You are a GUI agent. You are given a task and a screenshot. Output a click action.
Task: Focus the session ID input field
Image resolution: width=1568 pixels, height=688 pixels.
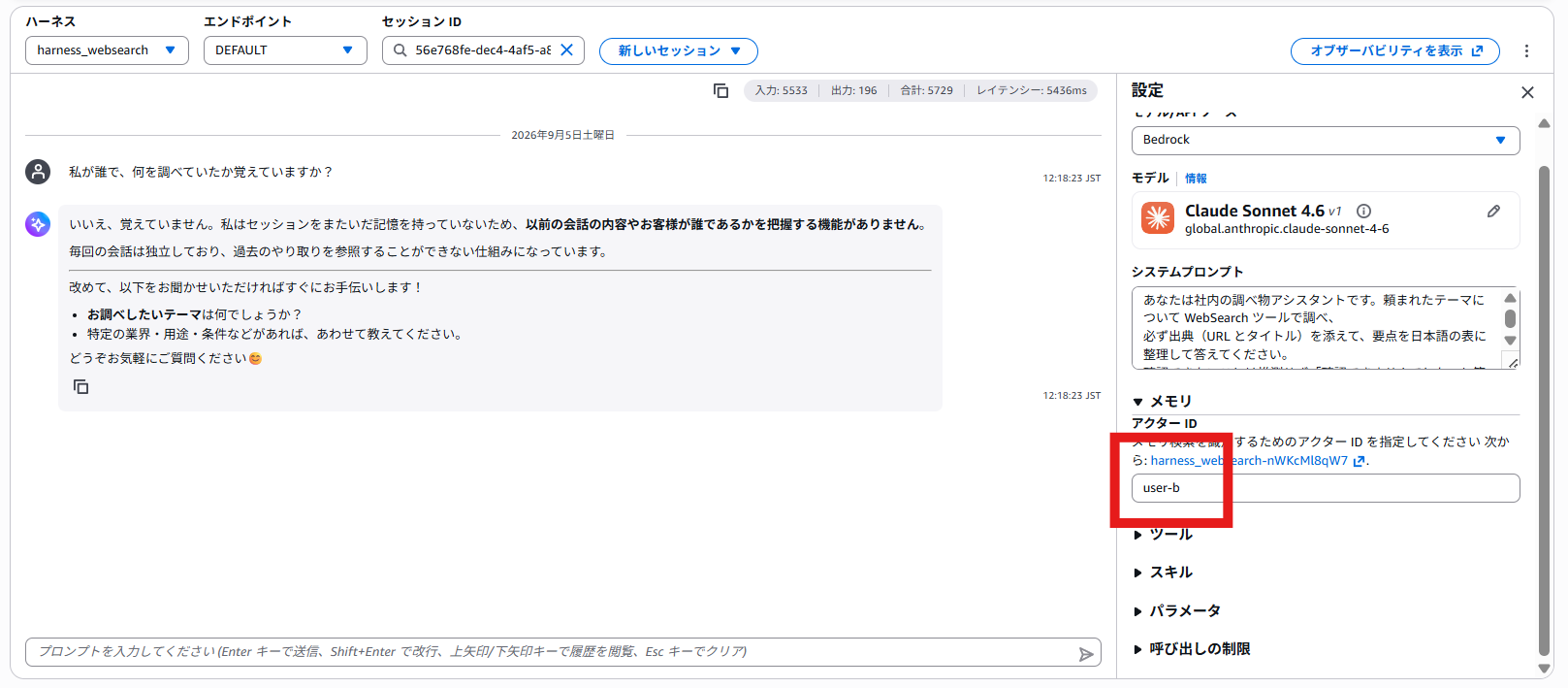[x=483, y=50]
